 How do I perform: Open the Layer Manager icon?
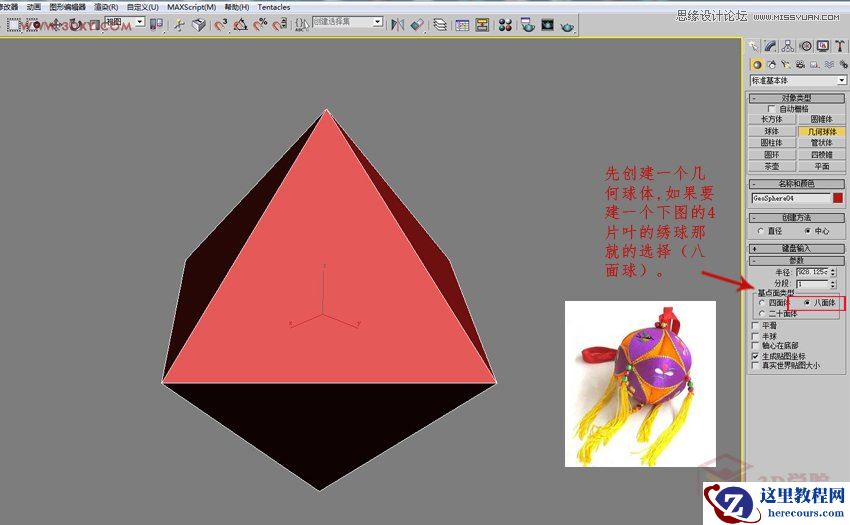coord(440,24)
